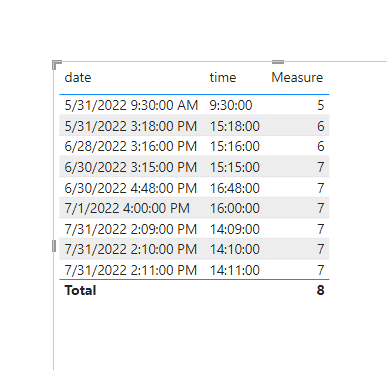Click time value 14:09:00
This screenshot has width=387, height=370.
[x=235, y=229]
